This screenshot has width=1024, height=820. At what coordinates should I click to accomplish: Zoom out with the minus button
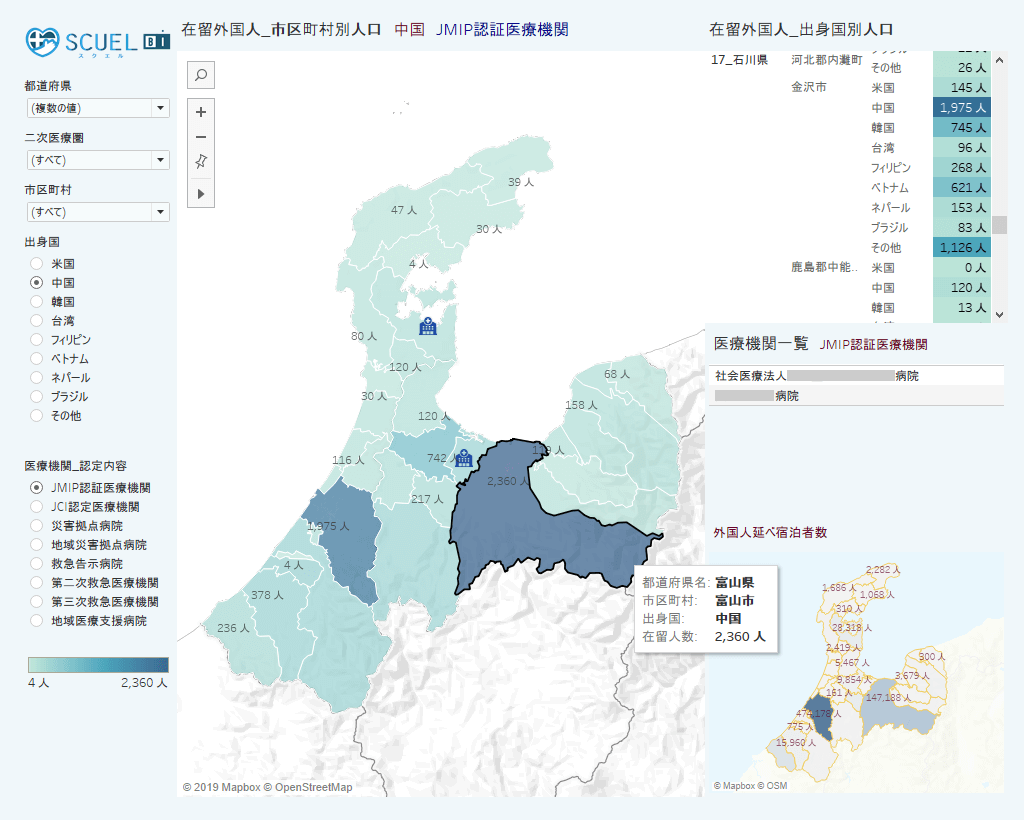click(x=200, y=137)
